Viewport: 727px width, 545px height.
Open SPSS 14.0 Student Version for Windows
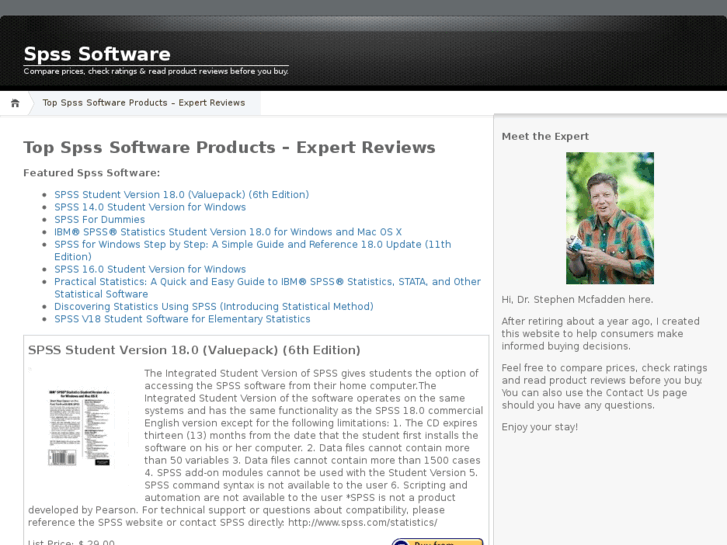click(150, 207)
